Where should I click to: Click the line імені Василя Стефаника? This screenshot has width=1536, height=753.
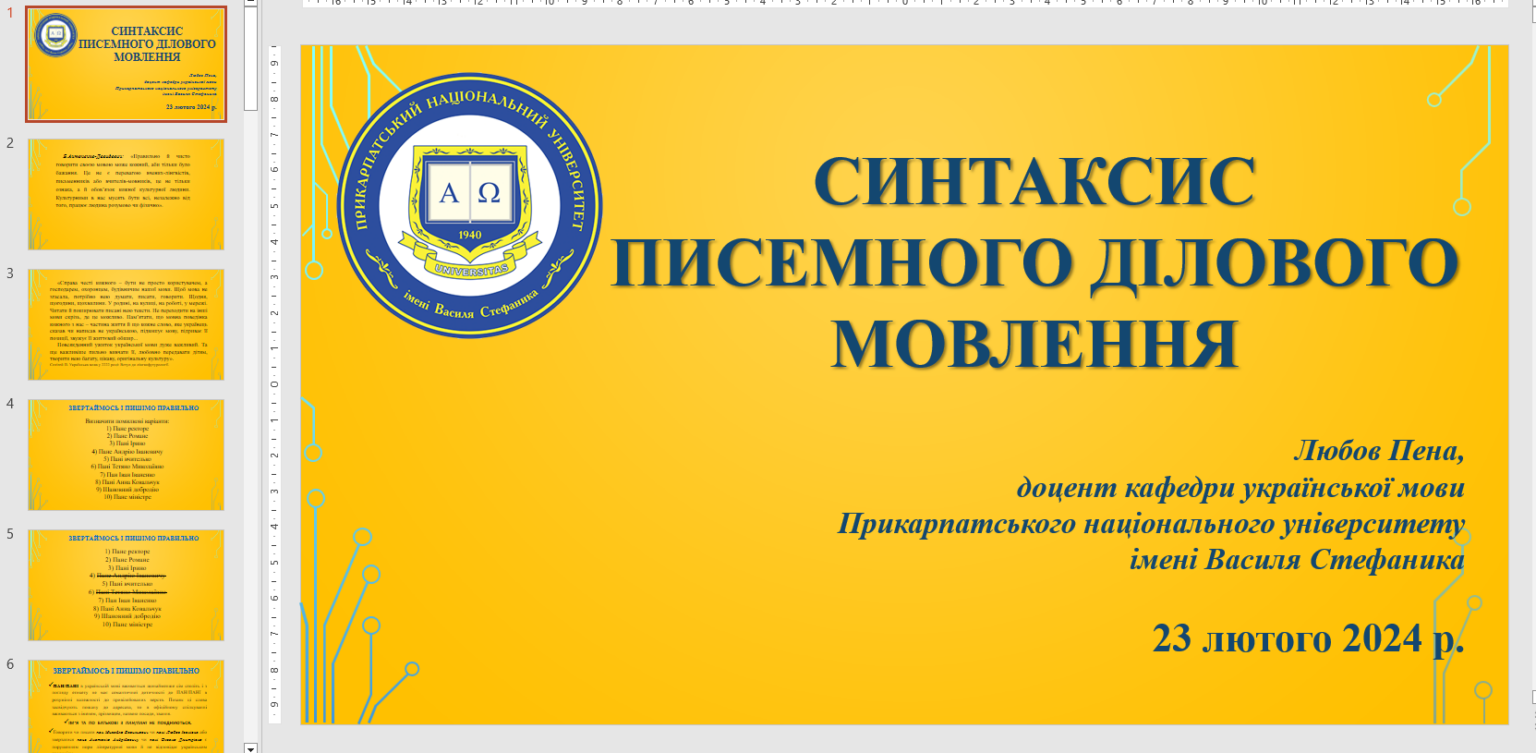click(x=1297, y=560)
